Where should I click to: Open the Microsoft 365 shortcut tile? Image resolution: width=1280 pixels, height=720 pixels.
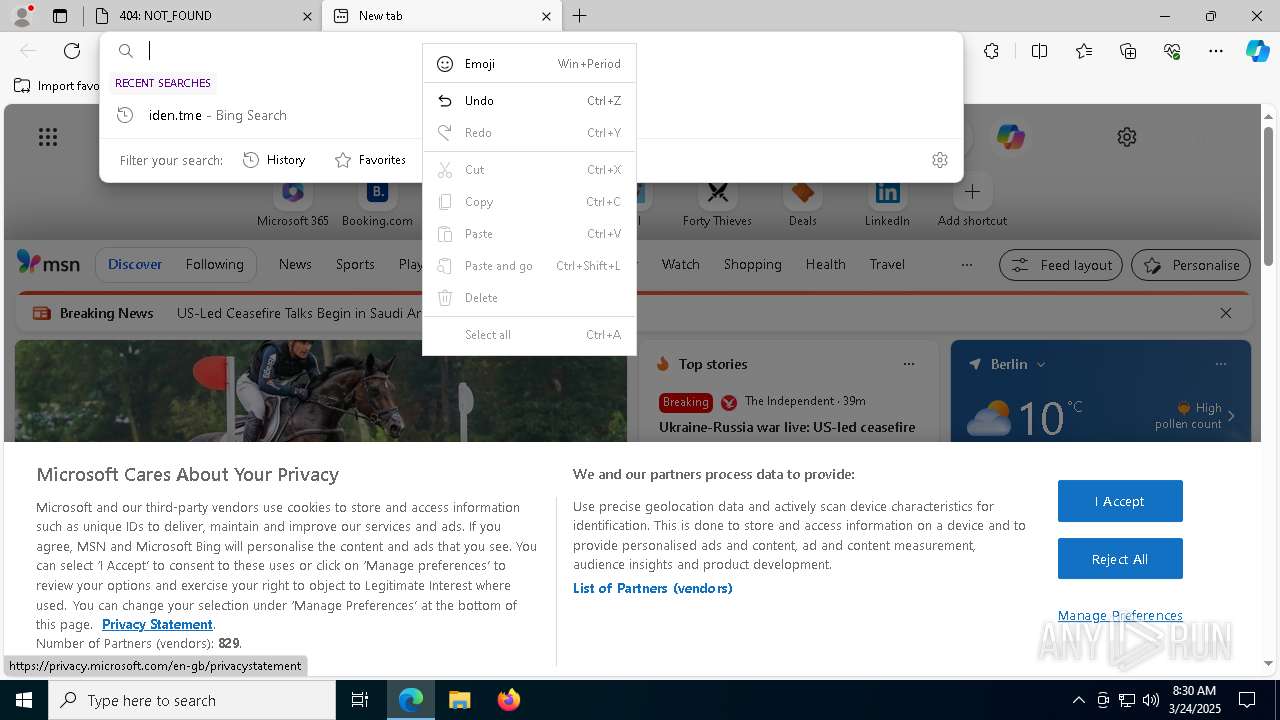[293, 201]
